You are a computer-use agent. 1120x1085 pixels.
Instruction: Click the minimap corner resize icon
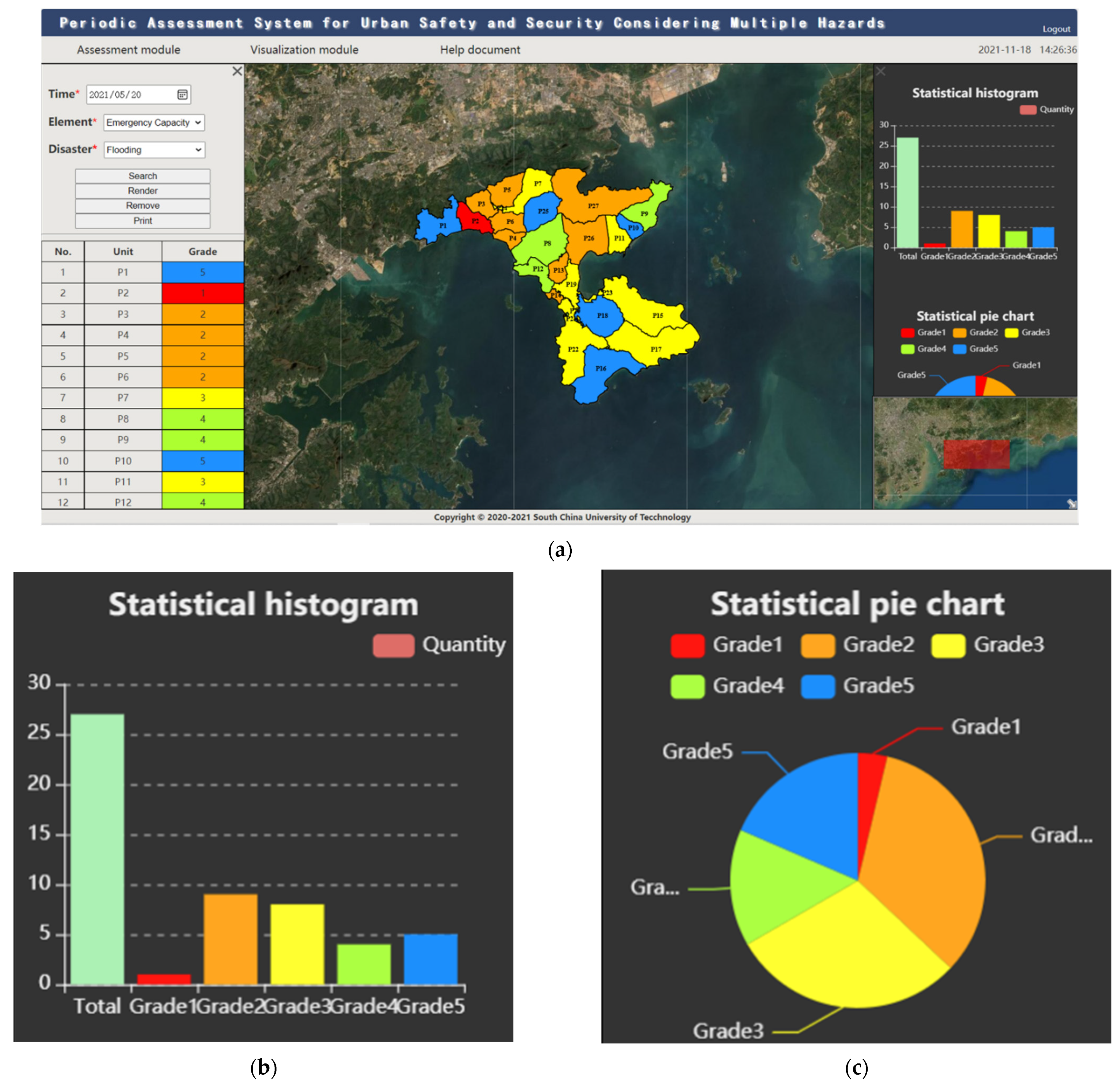pyautogui.click(x=1072, y=503)
